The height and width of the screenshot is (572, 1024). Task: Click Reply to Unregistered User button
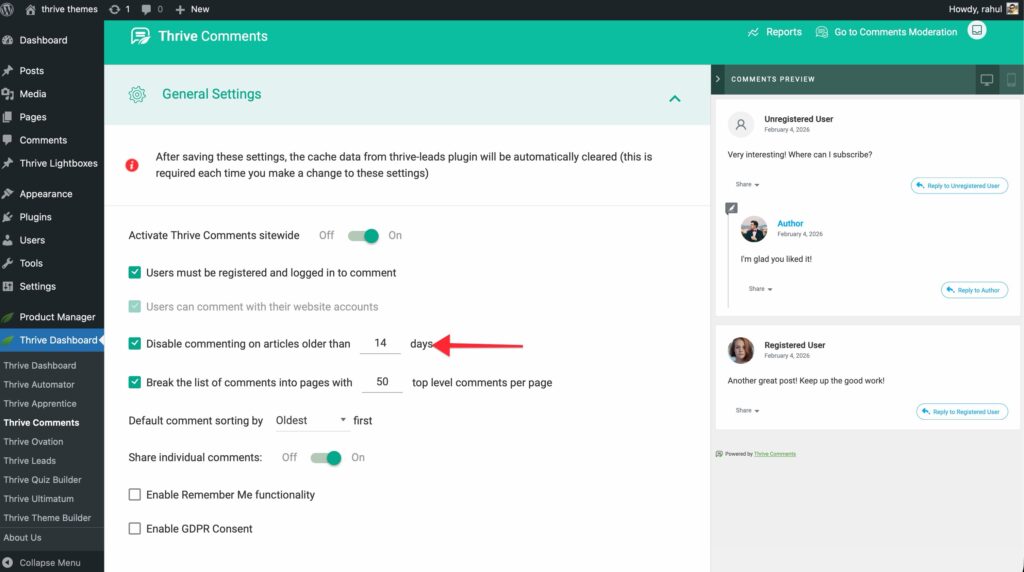(959, 186)
